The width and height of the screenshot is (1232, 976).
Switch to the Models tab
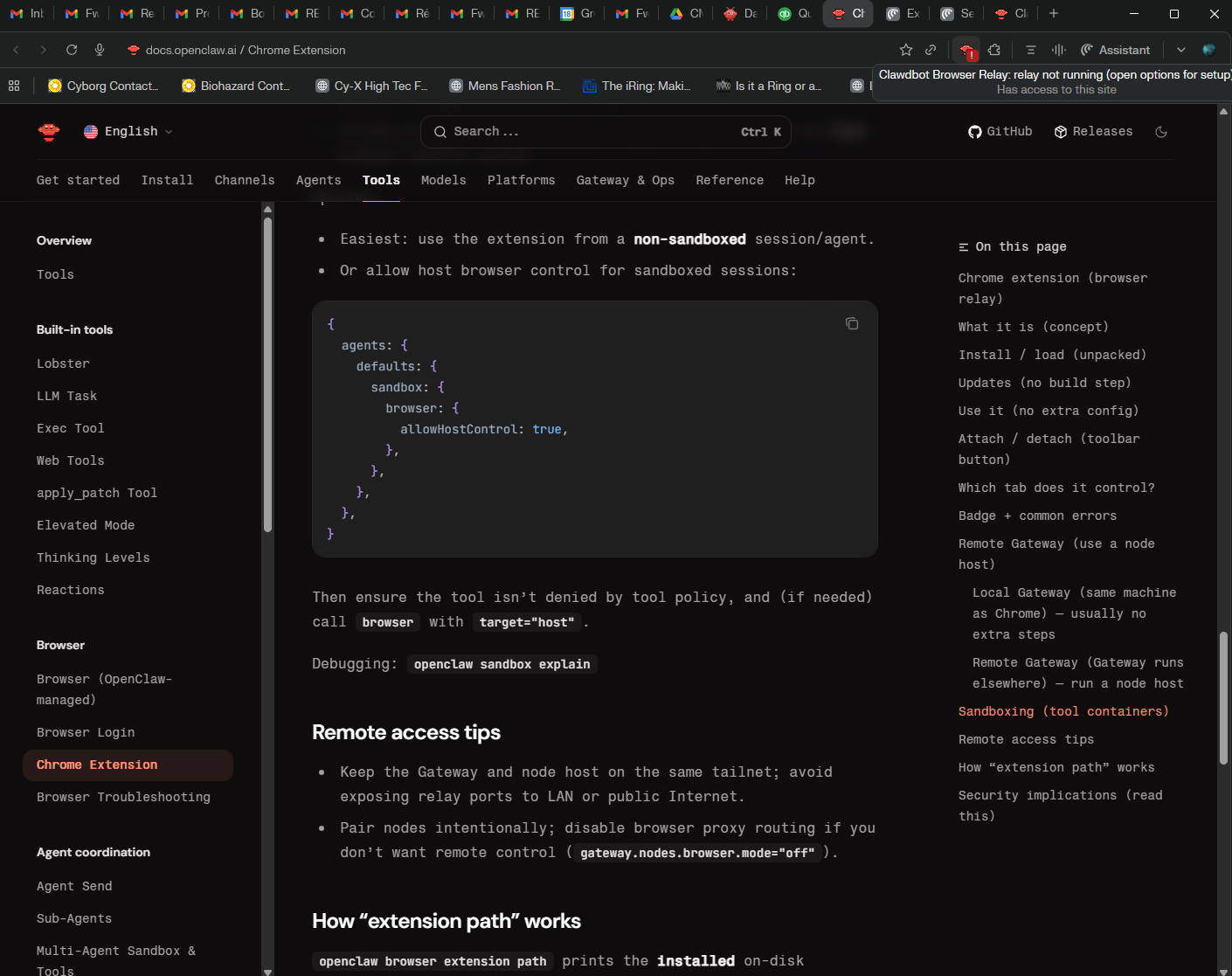pos(443,180)
